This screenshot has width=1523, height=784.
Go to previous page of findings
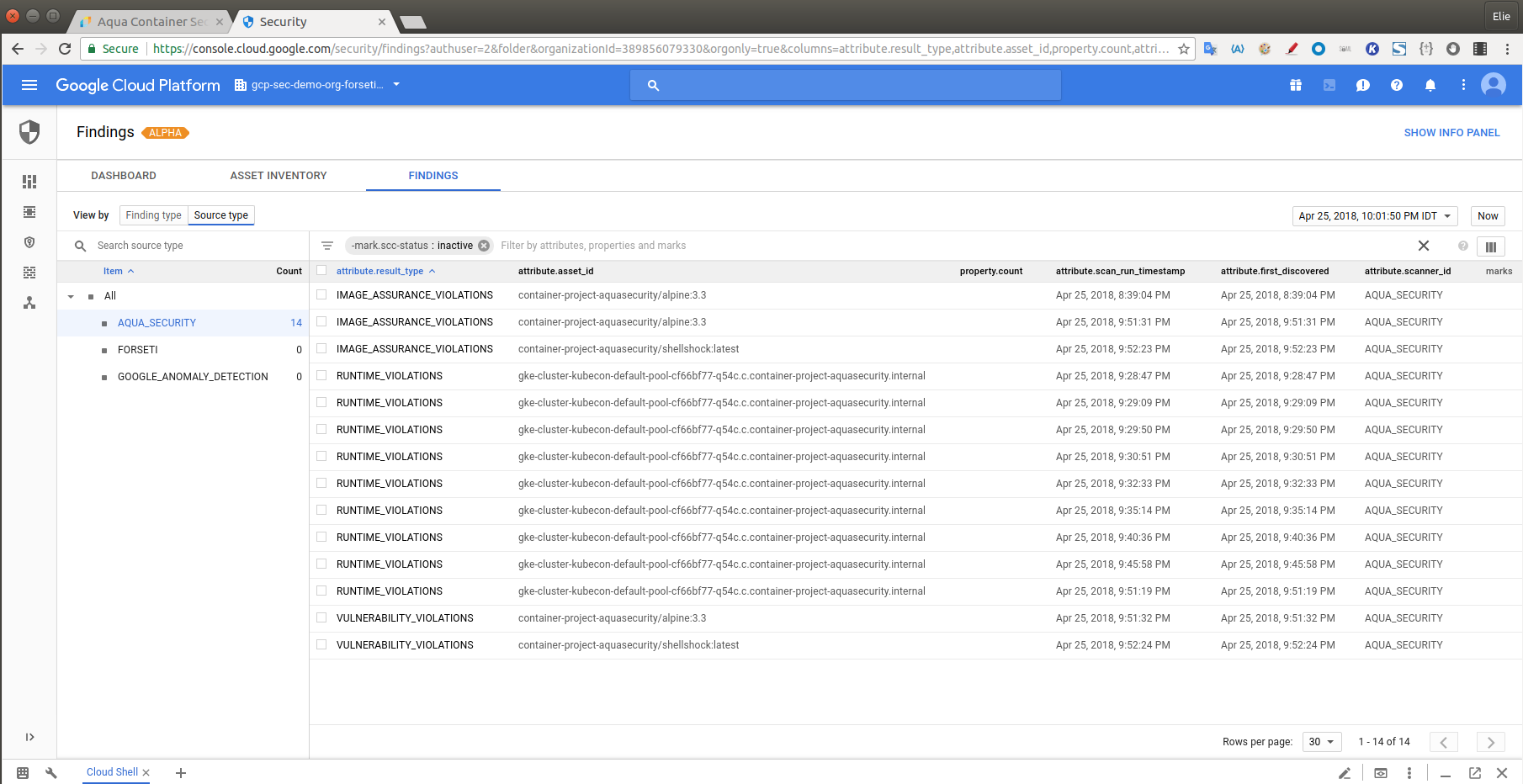coord(1444,742)
